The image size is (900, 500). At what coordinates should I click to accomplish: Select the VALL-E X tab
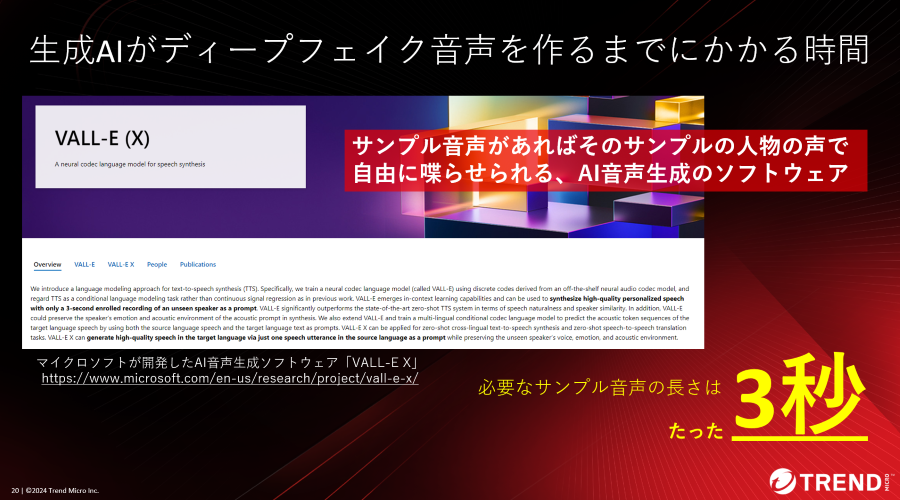coord(121,265)
